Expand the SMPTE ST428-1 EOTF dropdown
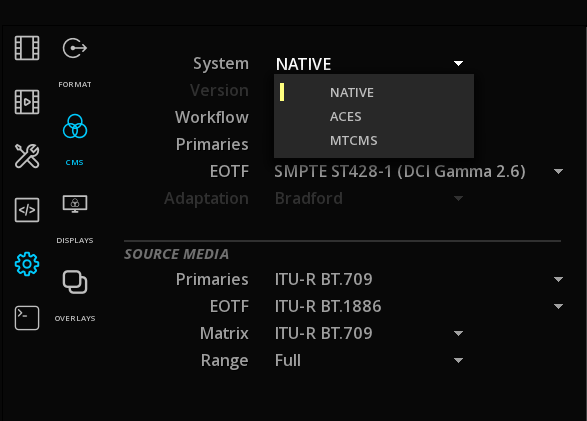Image resolution: width=587 pixels, height=421 pixels. coord(558,171)
